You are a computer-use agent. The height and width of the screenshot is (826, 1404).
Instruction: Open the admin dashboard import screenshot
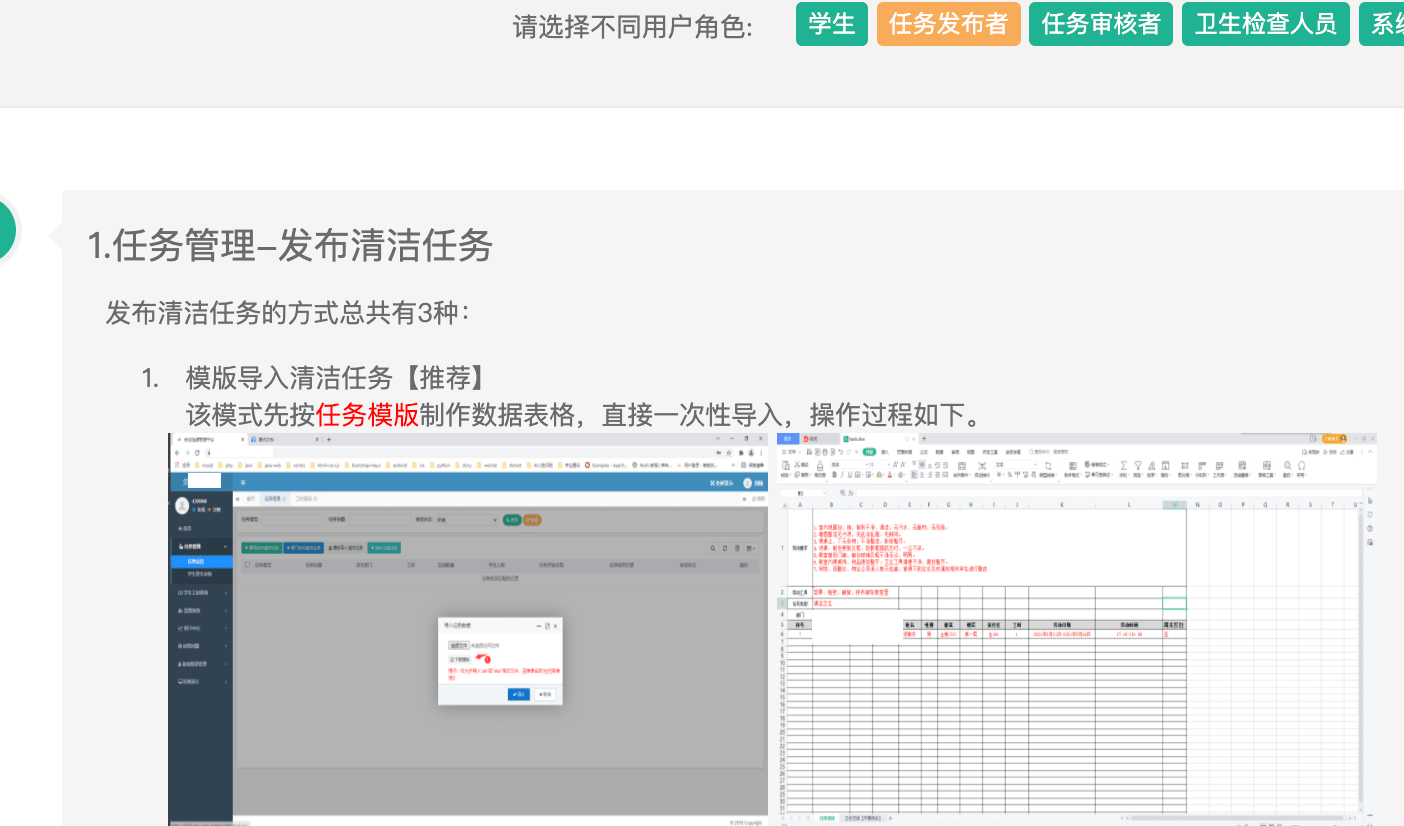469,630
